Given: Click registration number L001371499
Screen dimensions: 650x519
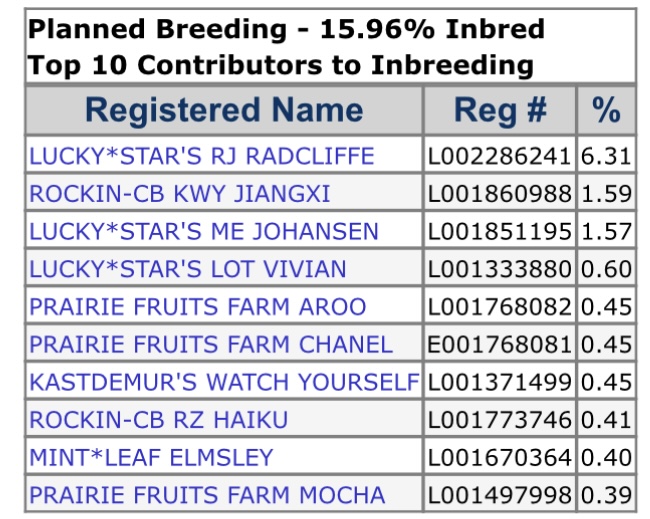Looking at the screenshot, I should pos(500,382).
